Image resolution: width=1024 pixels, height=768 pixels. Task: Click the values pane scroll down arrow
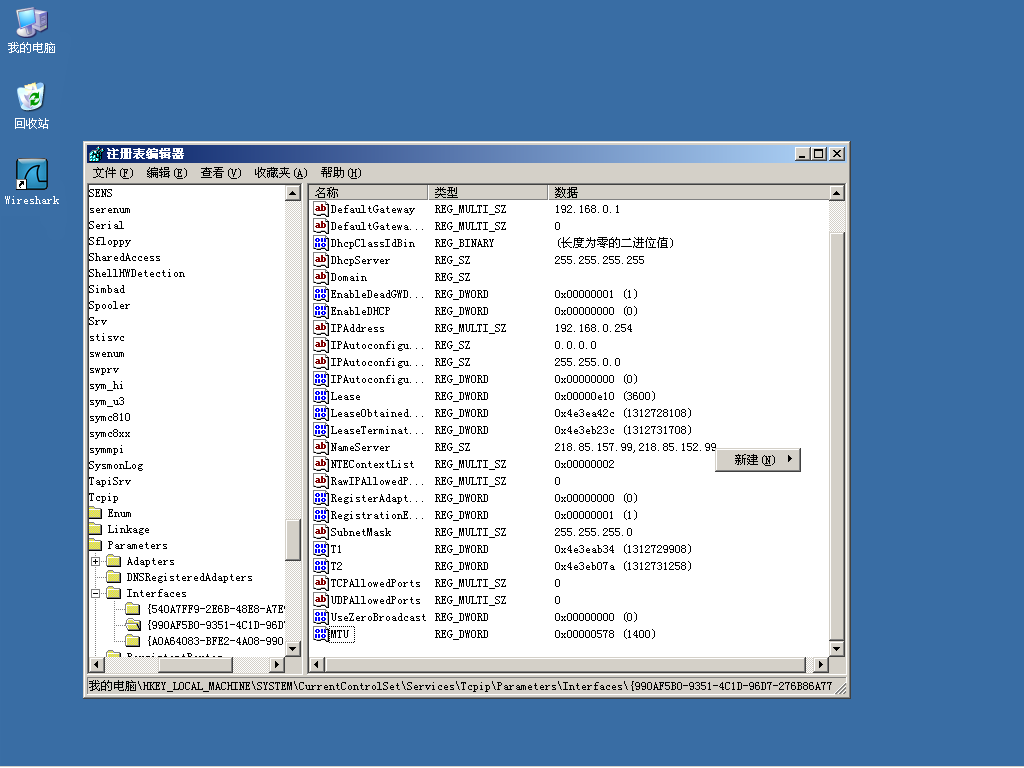(837, 648)
